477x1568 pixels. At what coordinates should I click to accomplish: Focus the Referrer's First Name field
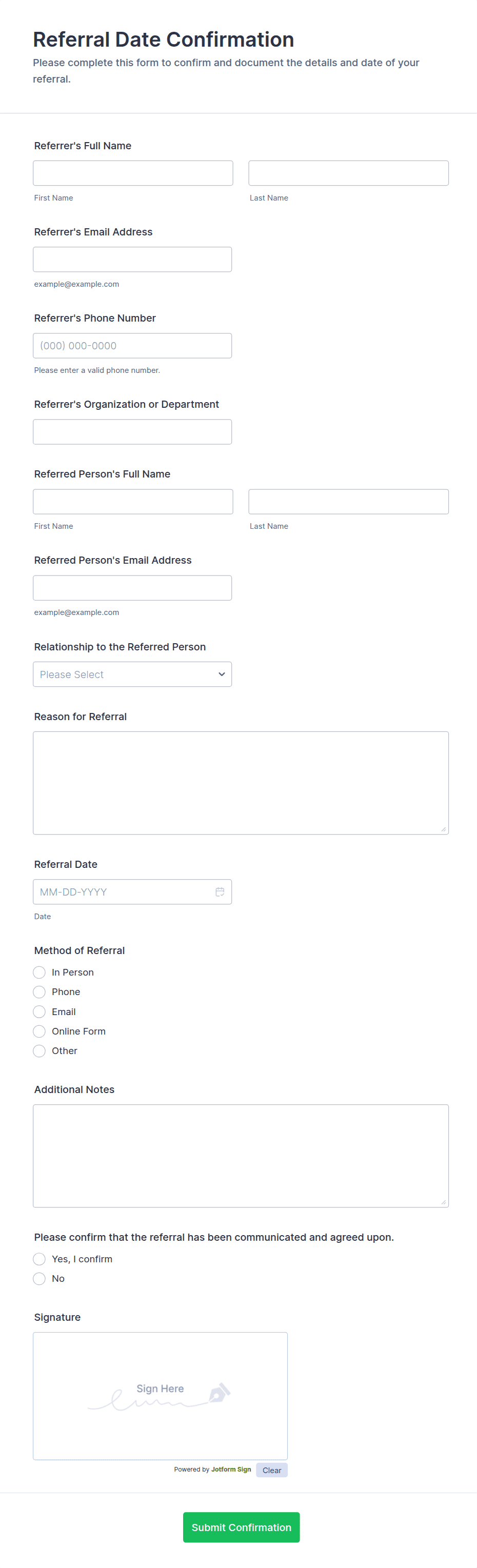133,173
